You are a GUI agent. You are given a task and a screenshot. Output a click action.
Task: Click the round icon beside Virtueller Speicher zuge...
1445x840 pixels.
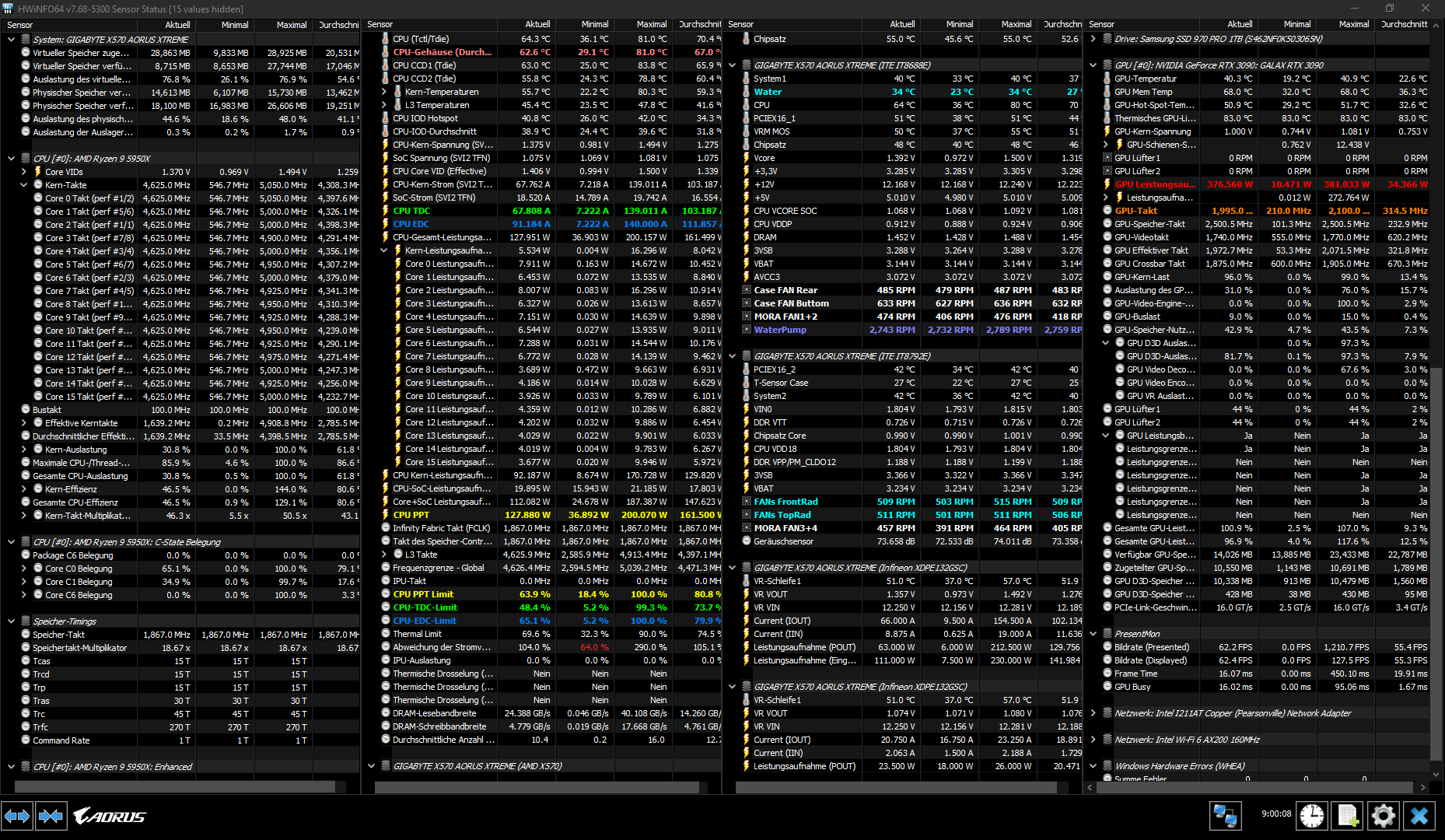[x=25, y=53]
